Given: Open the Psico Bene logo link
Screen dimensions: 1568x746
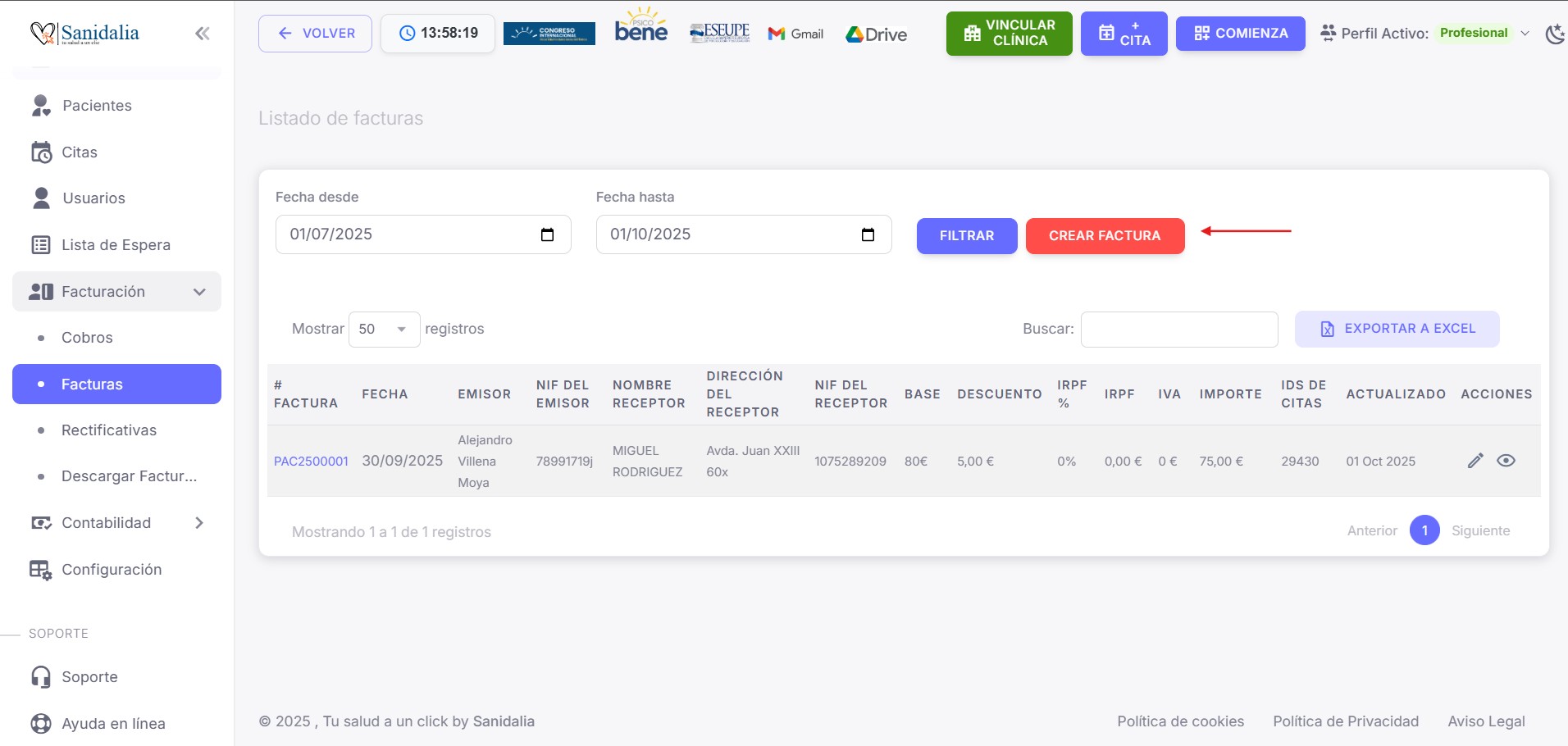Looking at the screenshot, I should coord(640,27).
